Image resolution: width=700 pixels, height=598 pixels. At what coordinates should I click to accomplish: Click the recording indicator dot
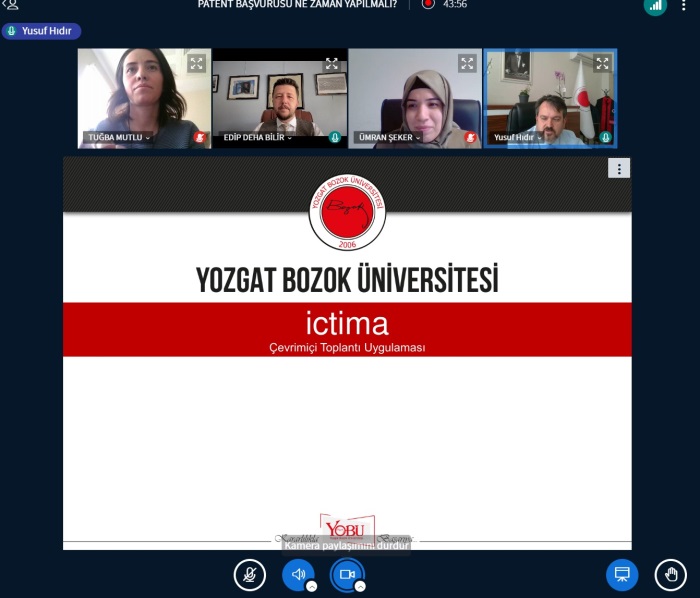click(428, 4)
